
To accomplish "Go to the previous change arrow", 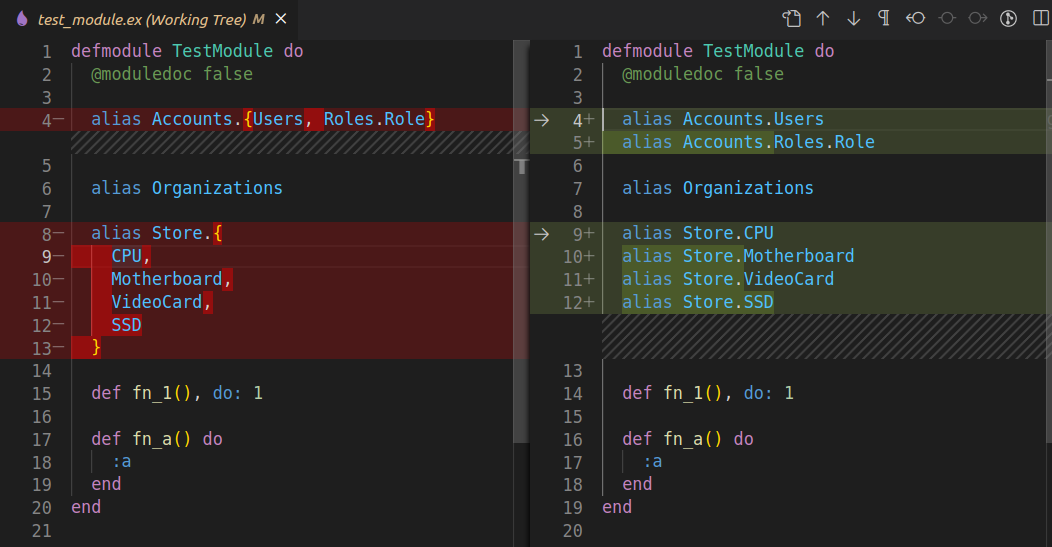I will pyautogui.click(x=823, y=18).
